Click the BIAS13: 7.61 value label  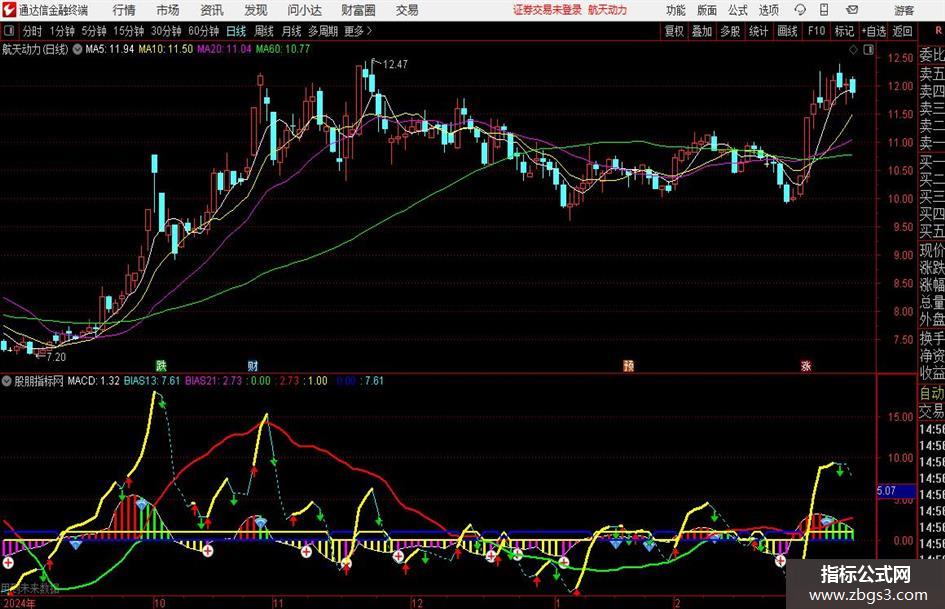tap(152, 381)
